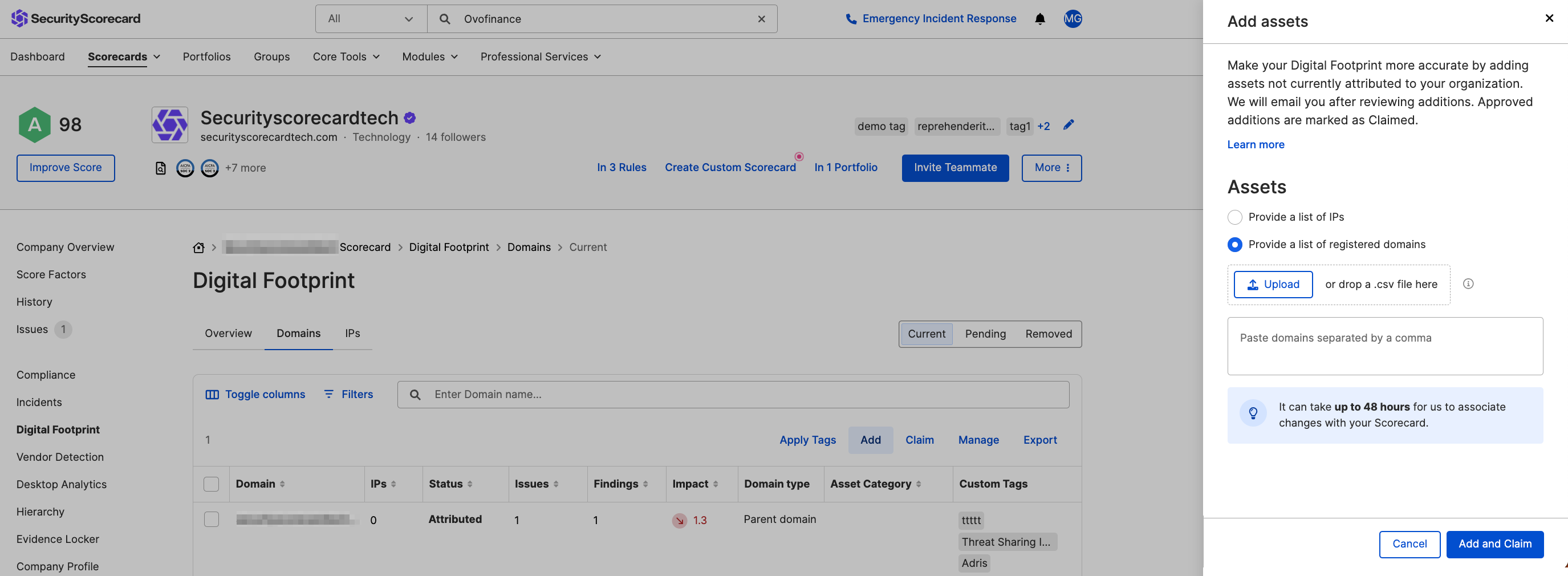Click the paste domains text area
Screen dimensions: 1568x576
(1385, 346)
